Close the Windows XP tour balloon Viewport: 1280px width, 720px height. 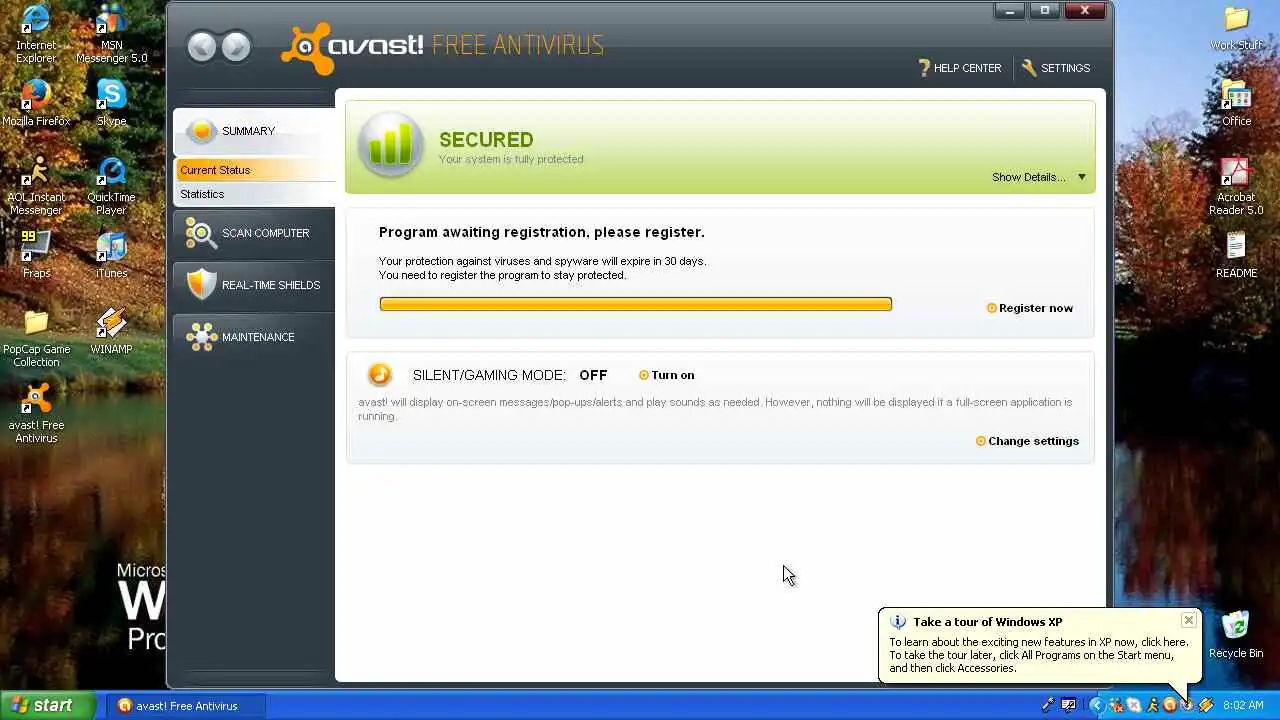tap(1188, 620)
